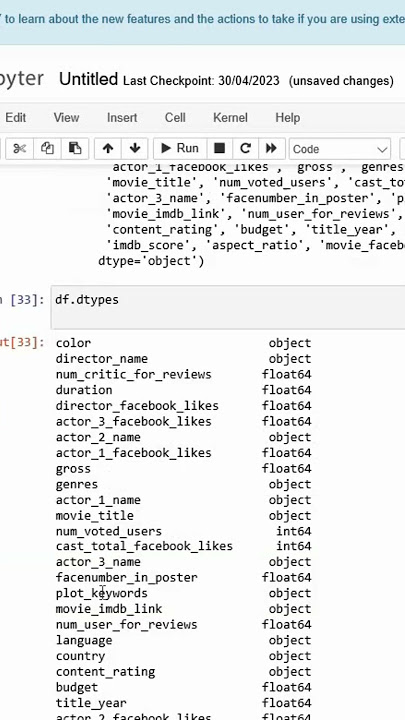Click the Last Checkpoint status text
The width and height of the screenshot is (405, 720).
coord(201,81)
